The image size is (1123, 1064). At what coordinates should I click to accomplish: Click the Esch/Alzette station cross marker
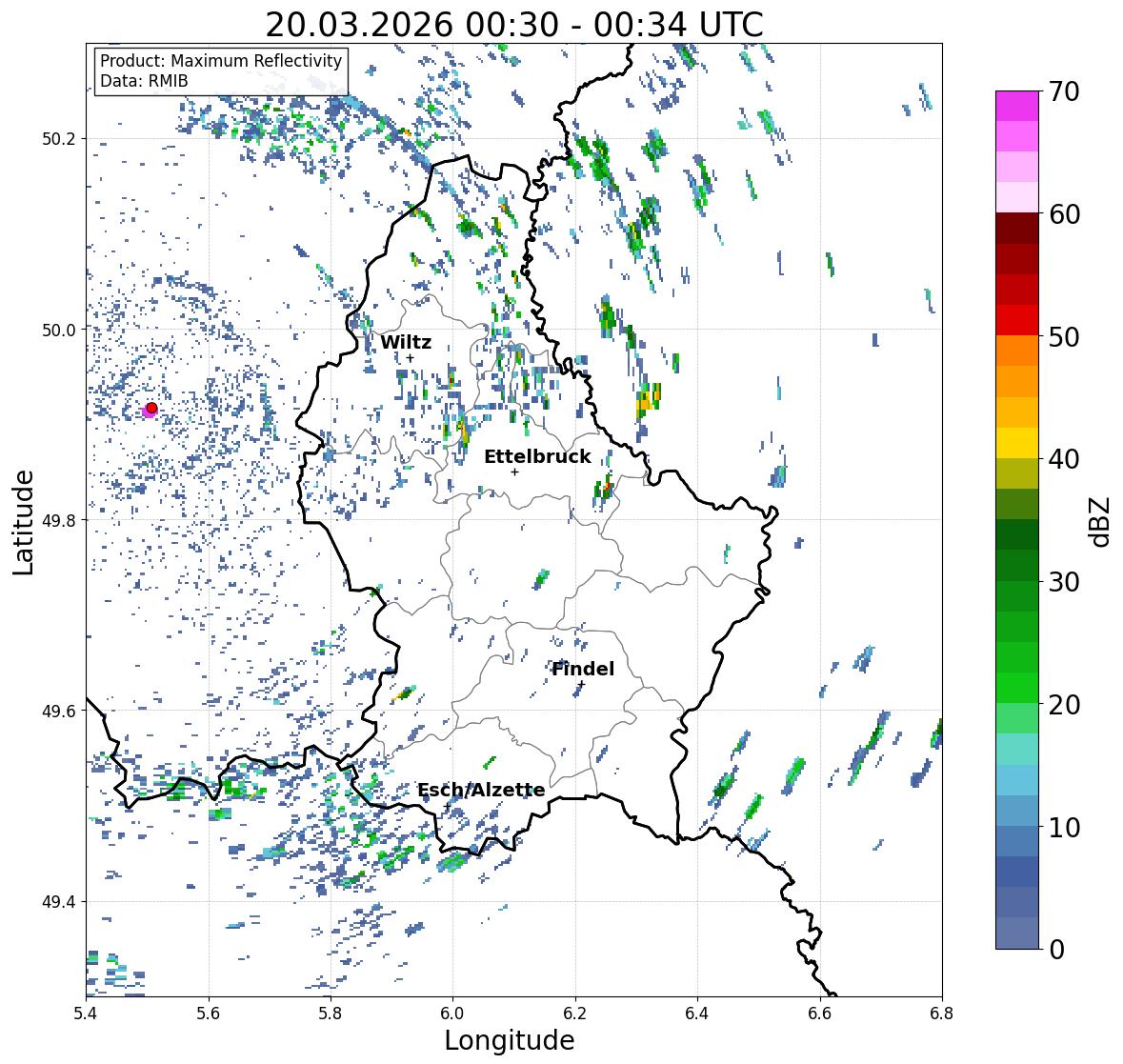tap(448, 807)
